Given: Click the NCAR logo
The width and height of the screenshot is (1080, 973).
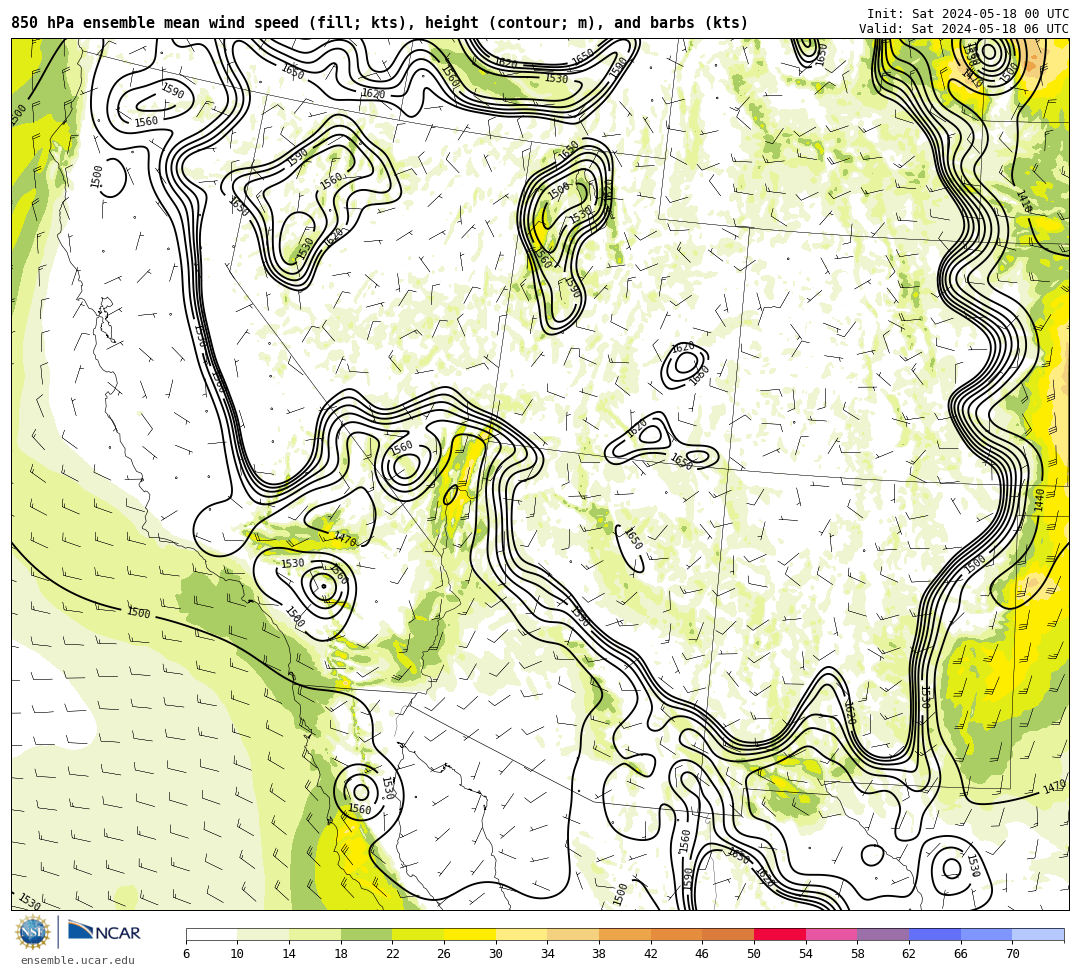Looking at the screenshot, I should (104, 932).
